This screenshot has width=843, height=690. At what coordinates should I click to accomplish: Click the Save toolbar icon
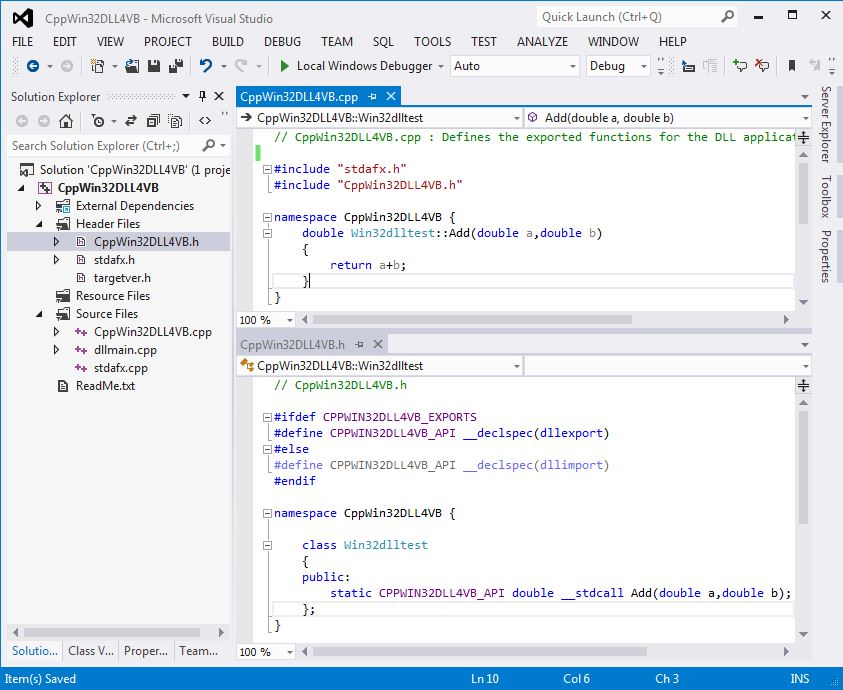click(154, 66)
